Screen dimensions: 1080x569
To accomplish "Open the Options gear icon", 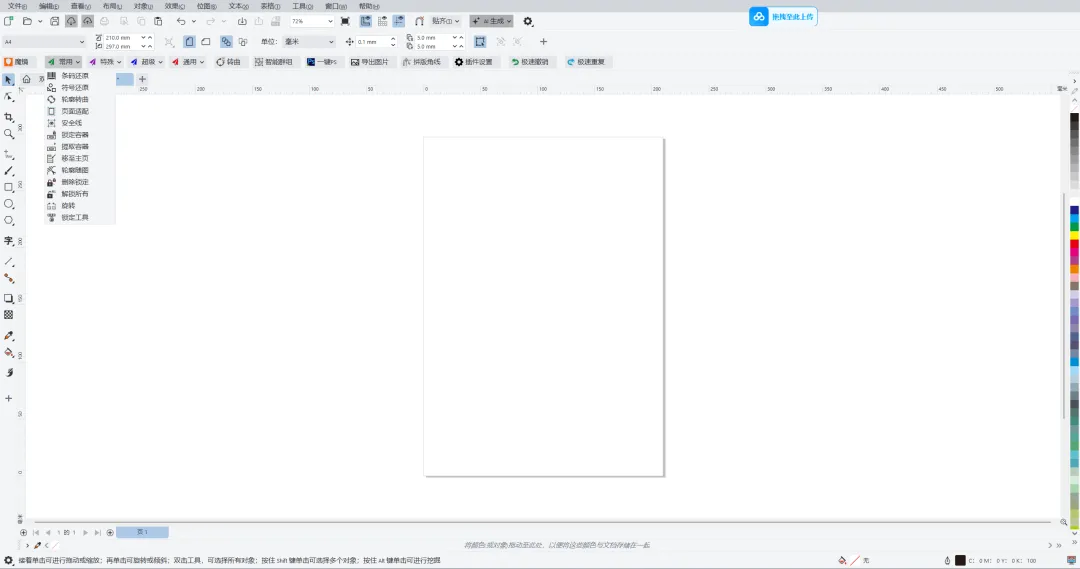I will (528, 21).
